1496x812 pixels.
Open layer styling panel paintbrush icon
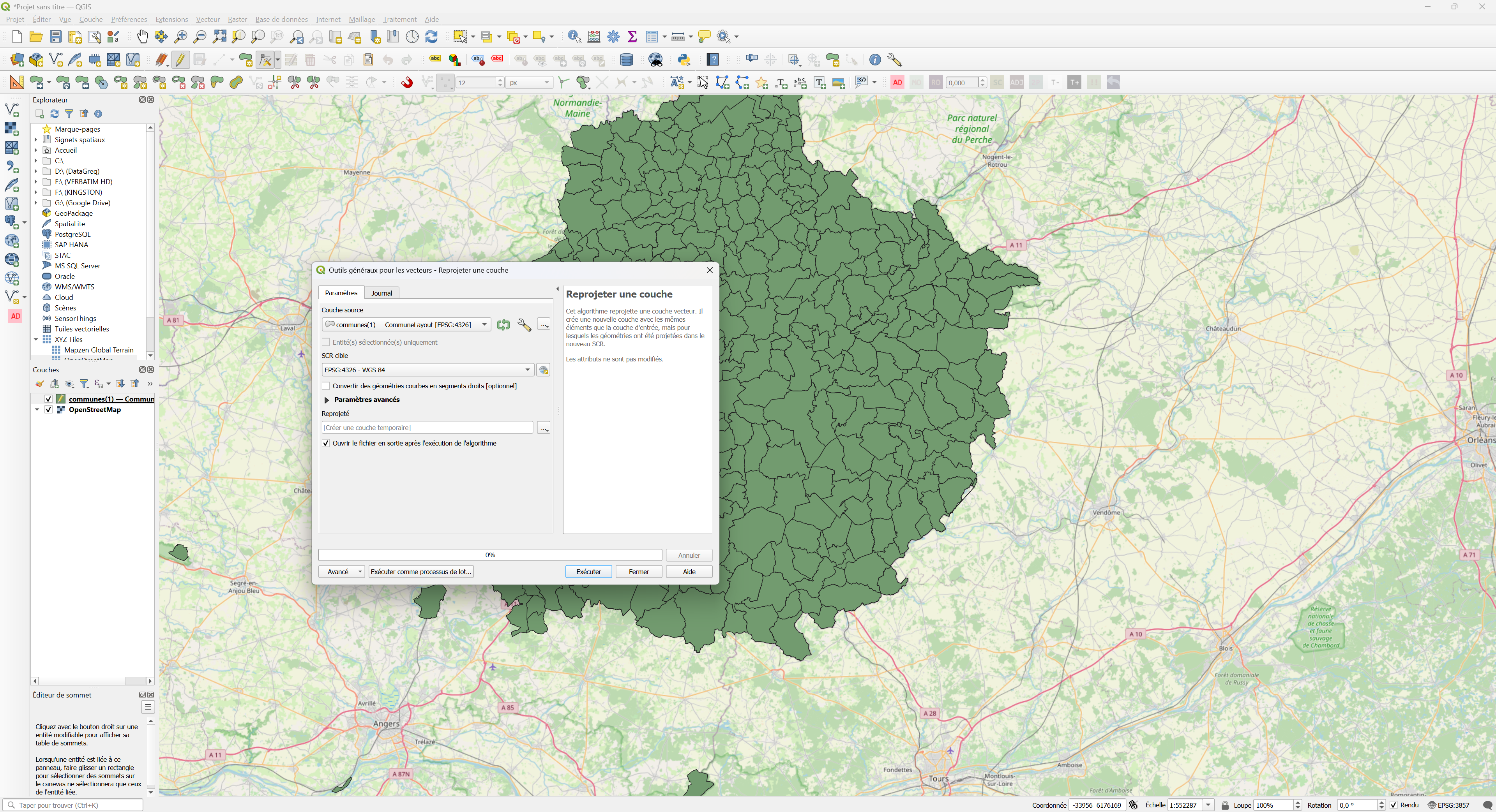coord(39,384)
